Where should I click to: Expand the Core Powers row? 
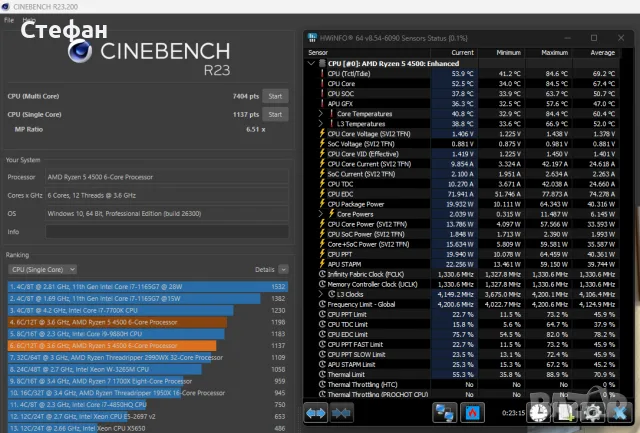tap(321, 214)
